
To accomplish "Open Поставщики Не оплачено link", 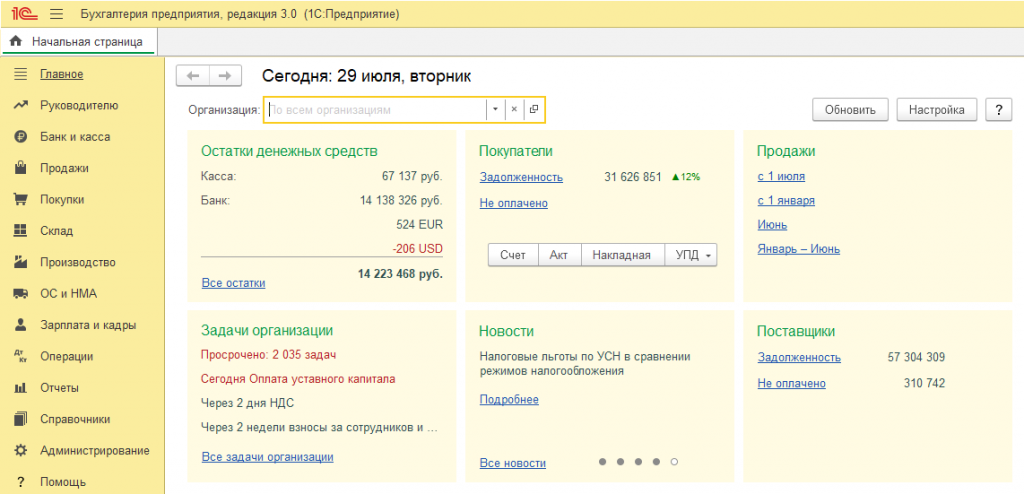I will pos(792,384).
